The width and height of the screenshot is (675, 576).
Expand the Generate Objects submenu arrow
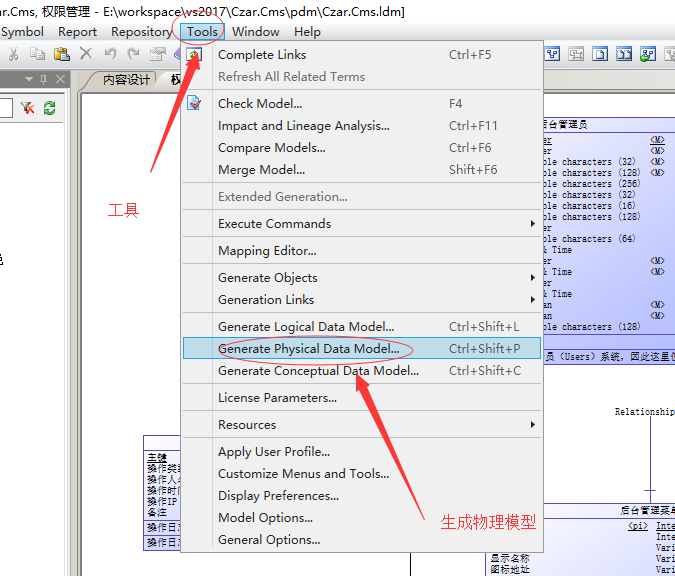[x=533, y=278]
